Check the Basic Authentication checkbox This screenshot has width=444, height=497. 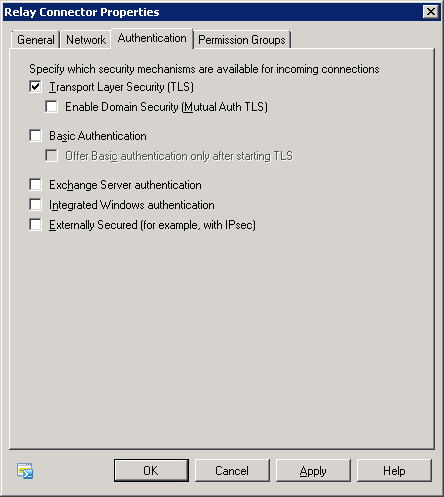click(x=35, y=136)
